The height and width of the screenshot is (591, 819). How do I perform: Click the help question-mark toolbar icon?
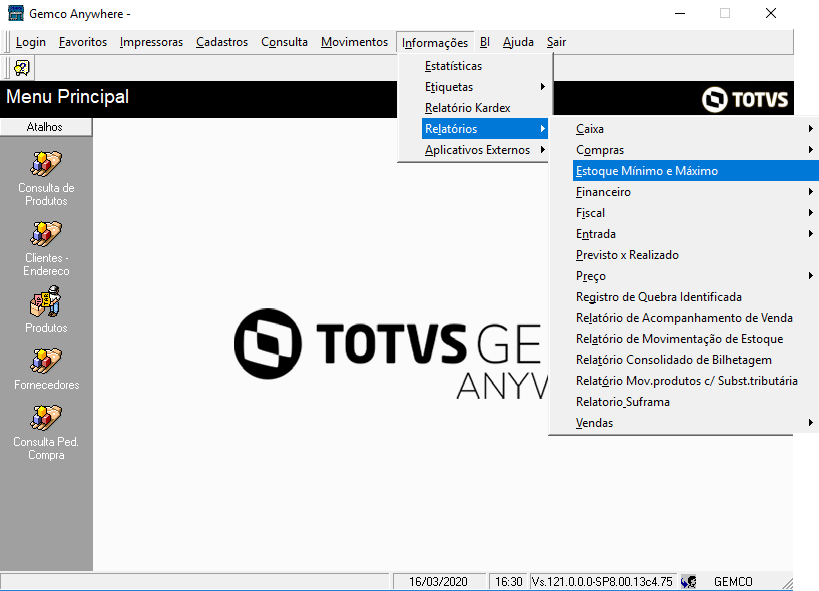click(x=22, y=68)
